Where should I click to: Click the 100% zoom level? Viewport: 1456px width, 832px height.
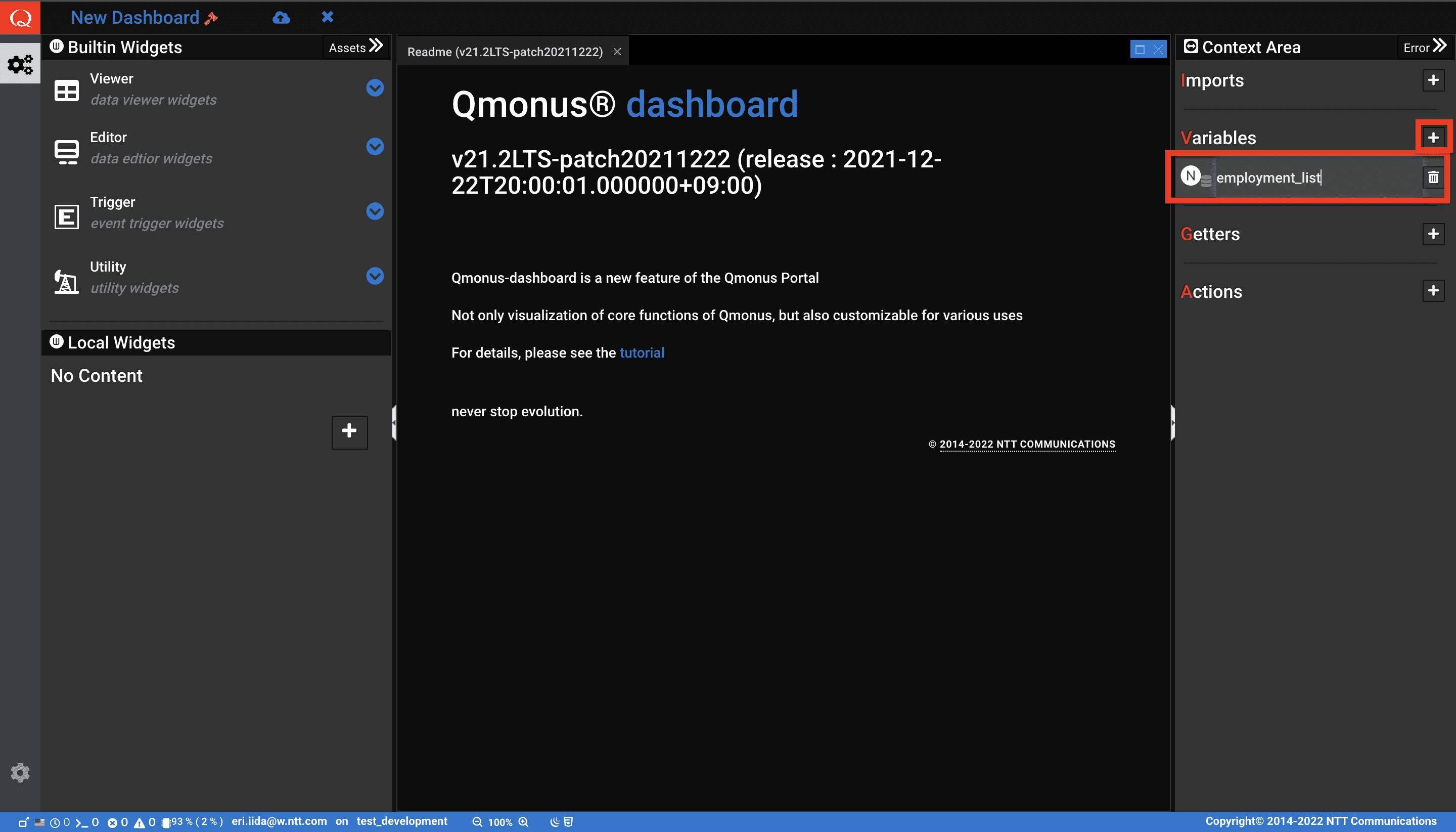500,822
